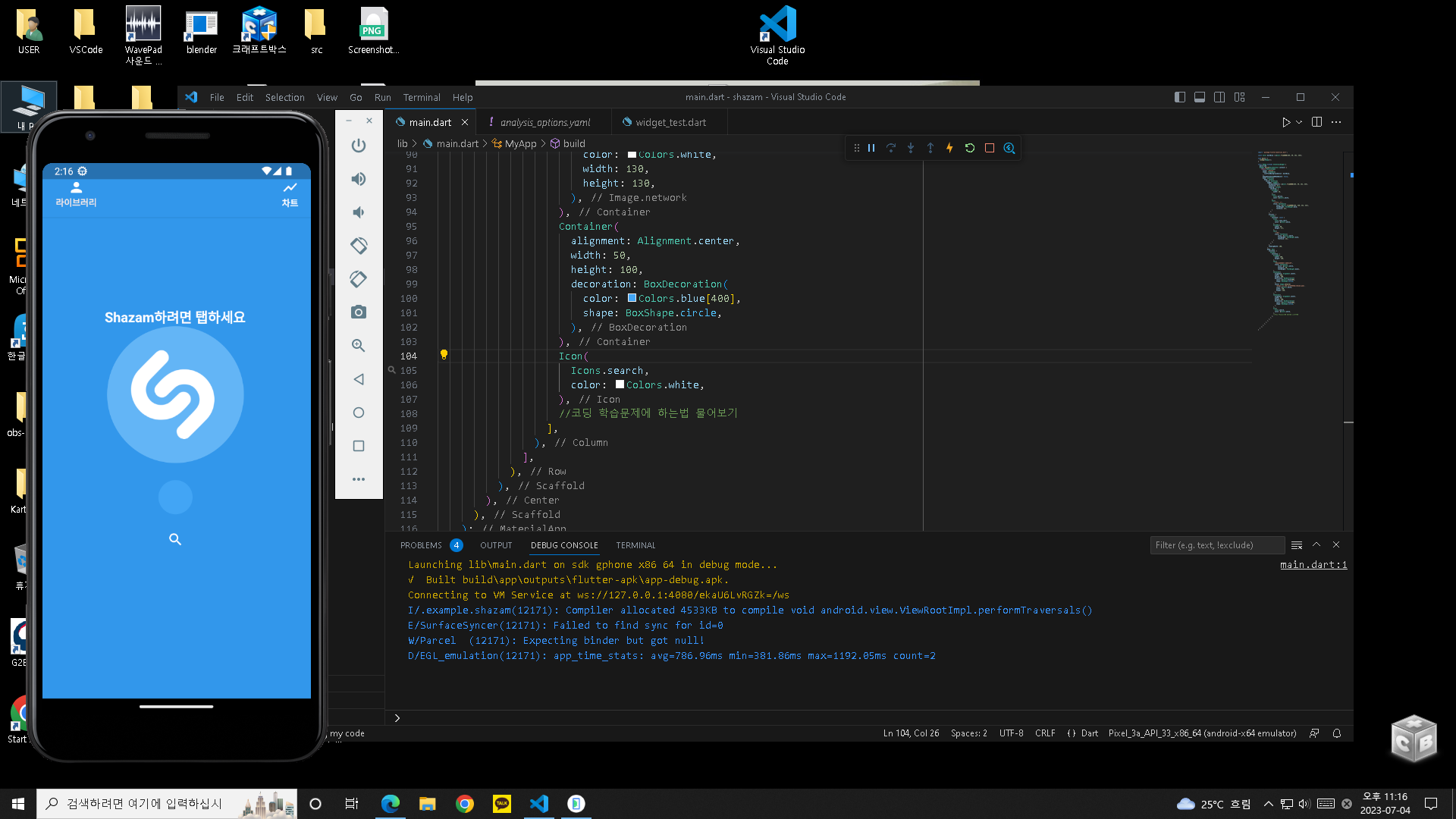
Task: Select encoding UTF-8 in status bar
Action: coord(1011,733)
